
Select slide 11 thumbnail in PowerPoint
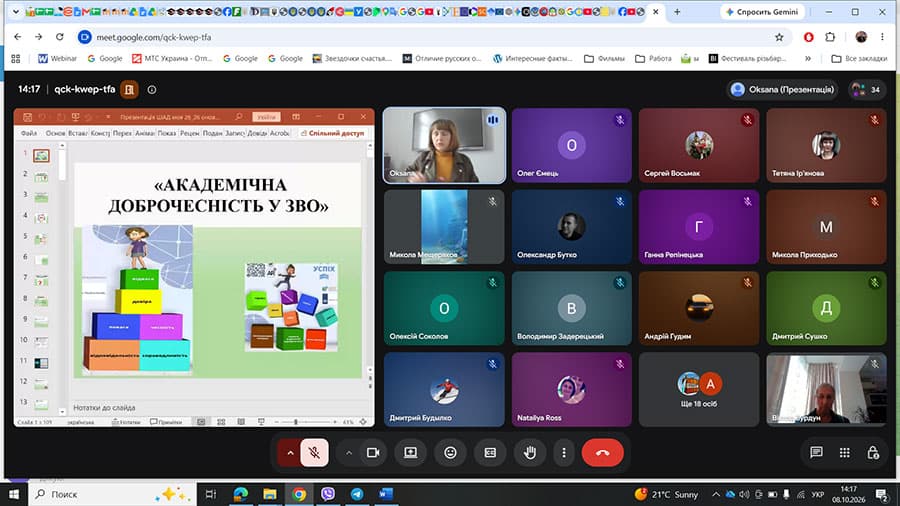point(41,363)
